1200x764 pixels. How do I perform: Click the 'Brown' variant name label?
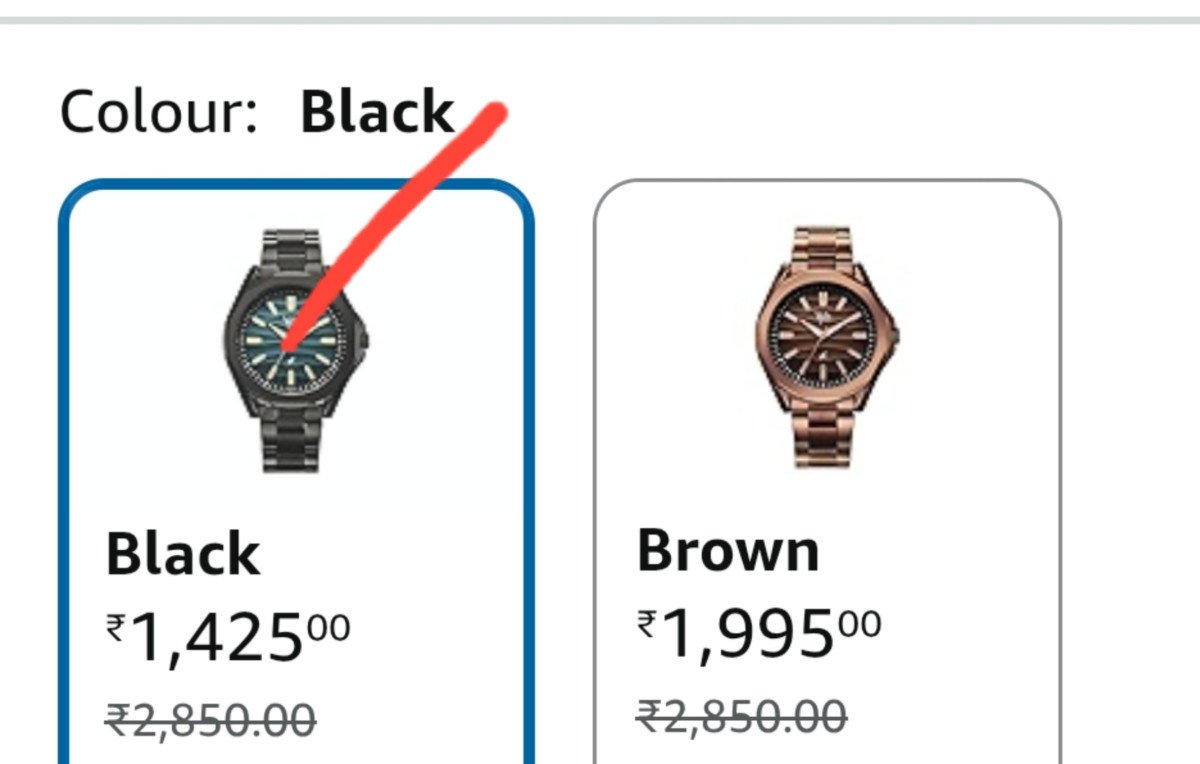coord(730,548)
